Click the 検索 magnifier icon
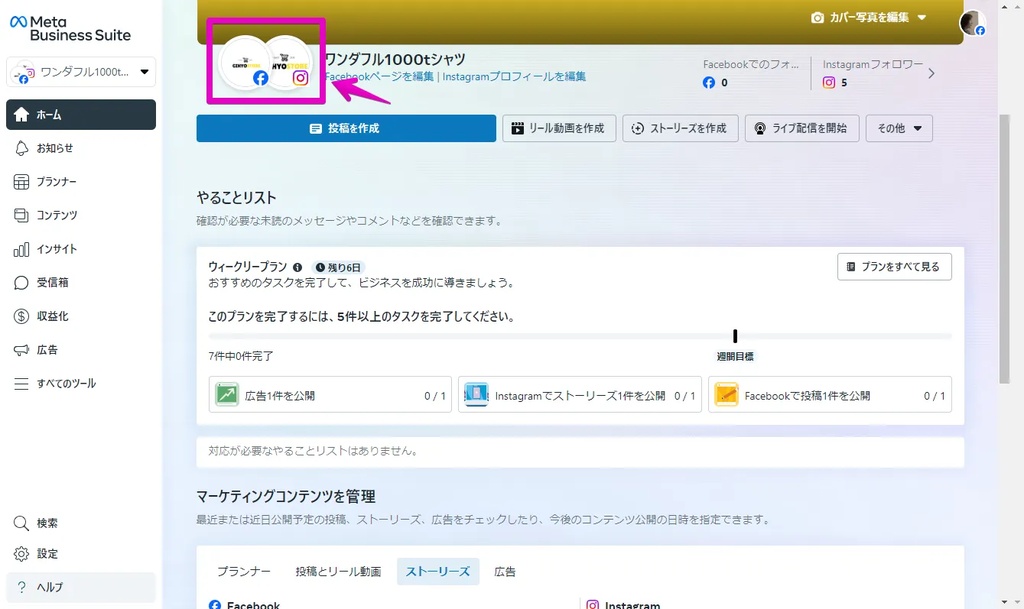Image resolution: width=1024 pixels, height=609 pixels. [x=22, y=523]
